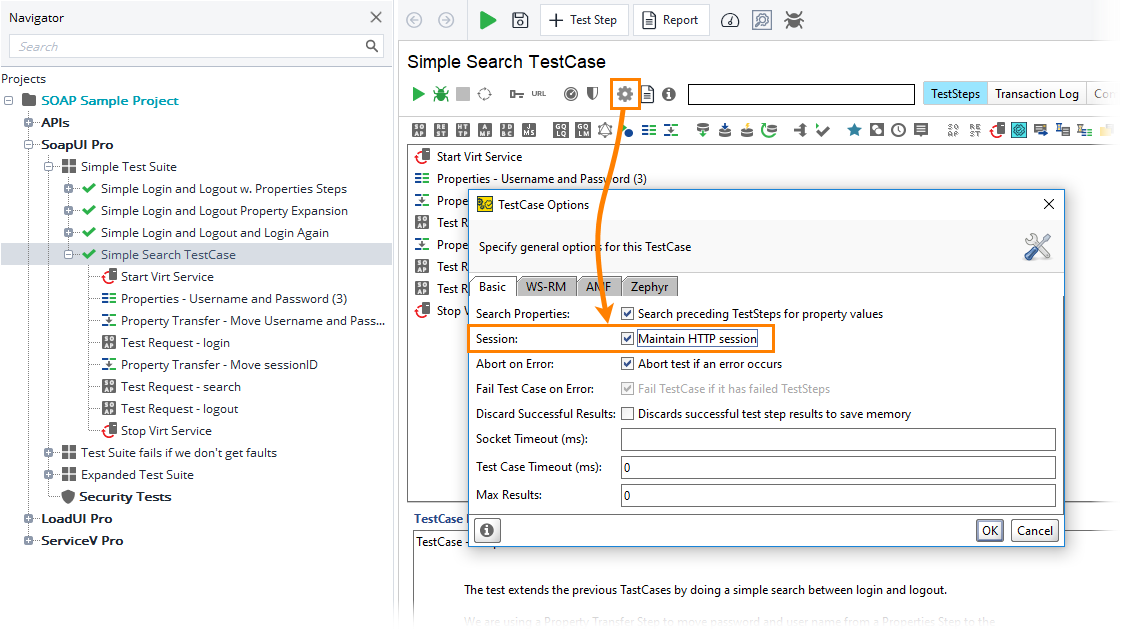The height and width of the screenshot is (630, 1121).
Task: Add a Properties step icon
Action: coord(649,130)
